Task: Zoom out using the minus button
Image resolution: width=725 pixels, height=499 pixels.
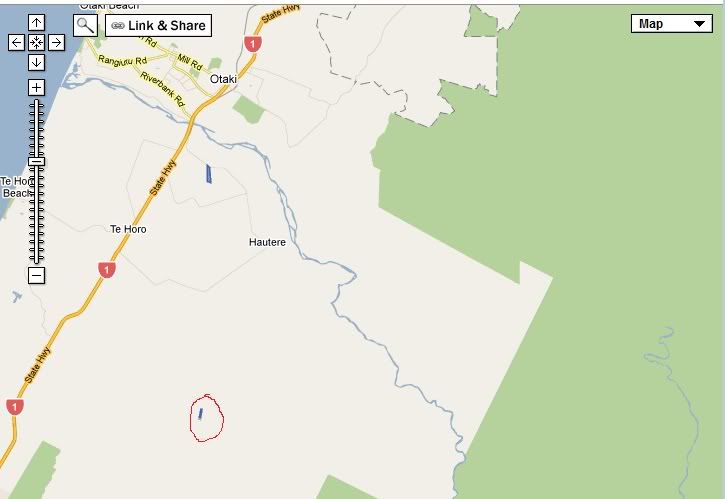Action: tap(37, 276)
